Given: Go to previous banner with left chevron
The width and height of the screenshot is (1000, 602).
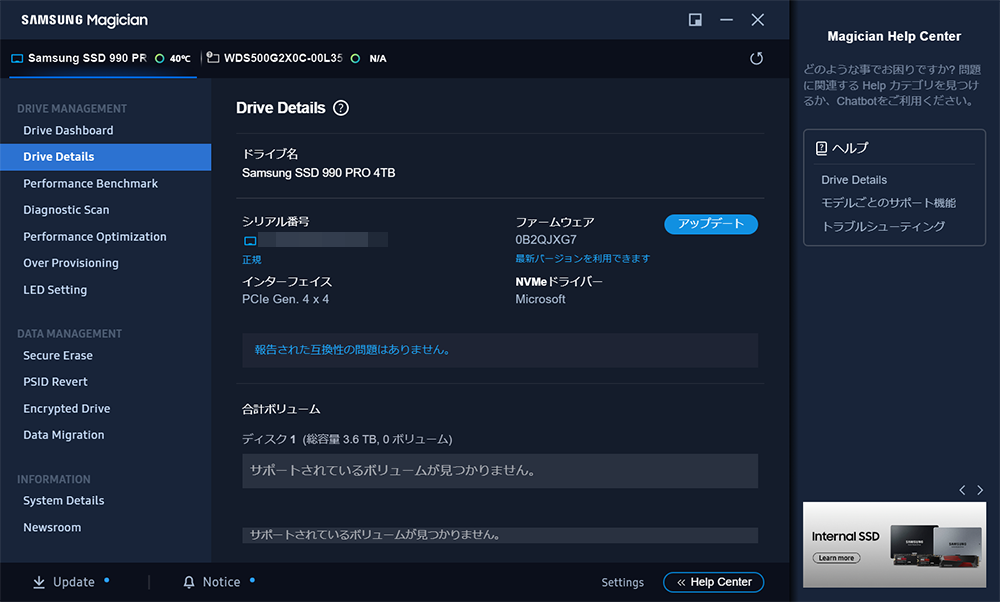Looking at the screenshot, I should click(x=962, y=490).
